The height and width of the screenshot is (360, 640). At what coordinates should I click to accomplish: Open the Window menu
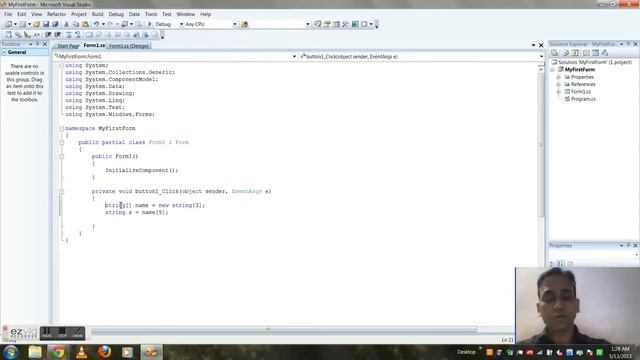pos(186,14)
